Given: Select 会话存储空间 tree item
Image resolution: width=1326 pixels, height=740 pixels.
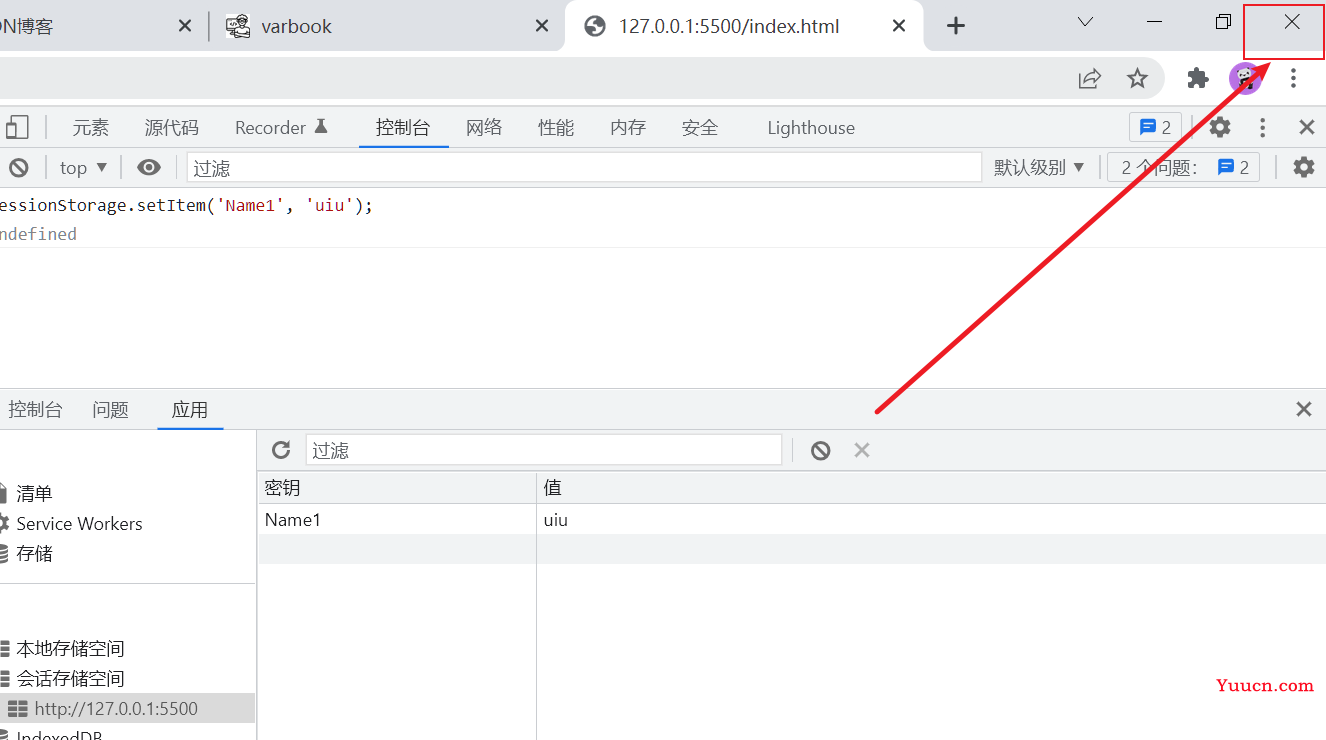Looking at the screenshot, I should [x=70, y=678].
